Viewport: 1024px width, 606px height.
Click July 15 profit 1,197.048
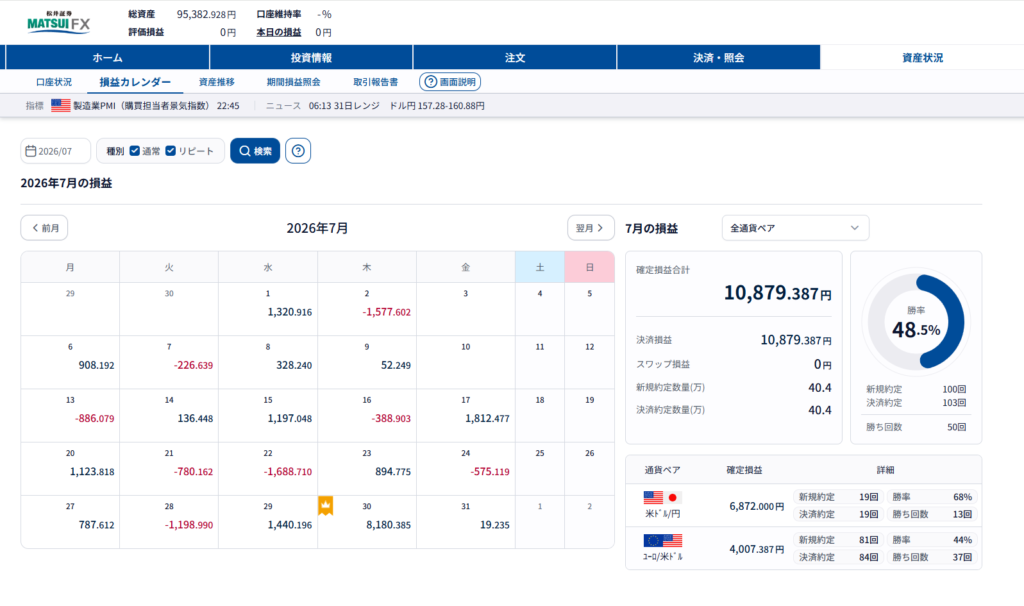pos(289,419)
